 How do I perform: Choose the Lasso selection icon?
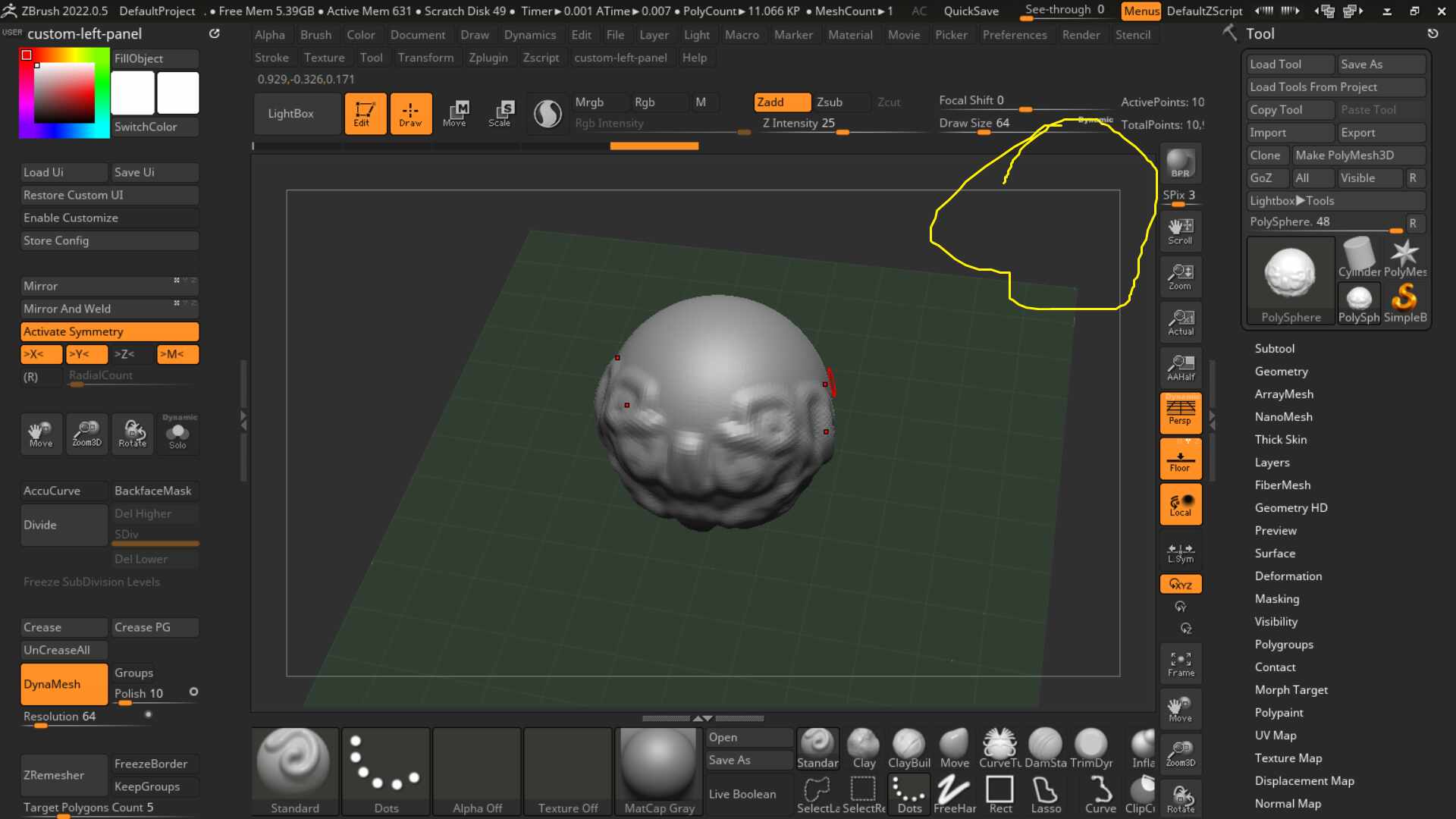[1046, 794]
